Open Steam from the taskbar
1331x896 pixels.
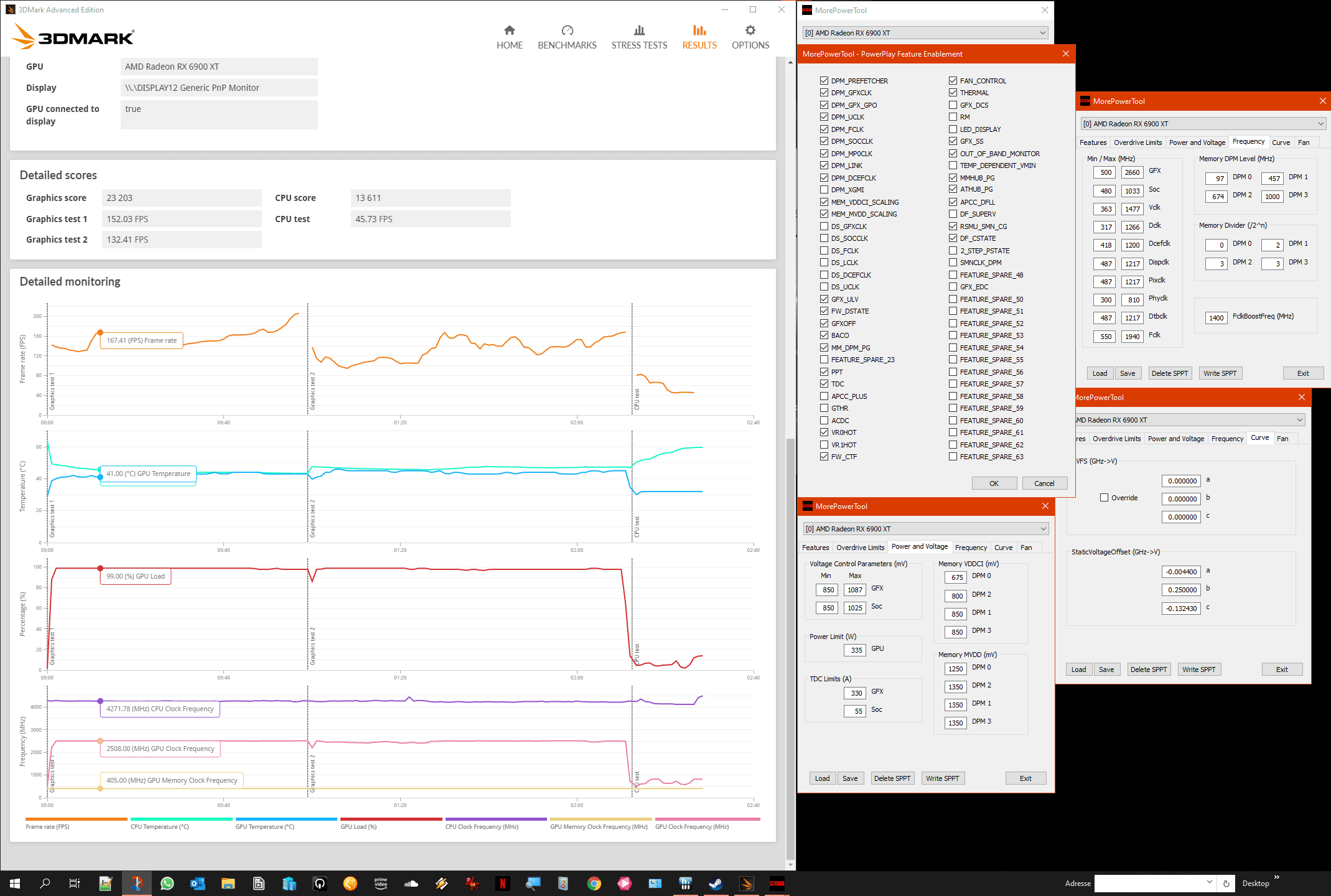pyautogui.click(x=716, y=883)
